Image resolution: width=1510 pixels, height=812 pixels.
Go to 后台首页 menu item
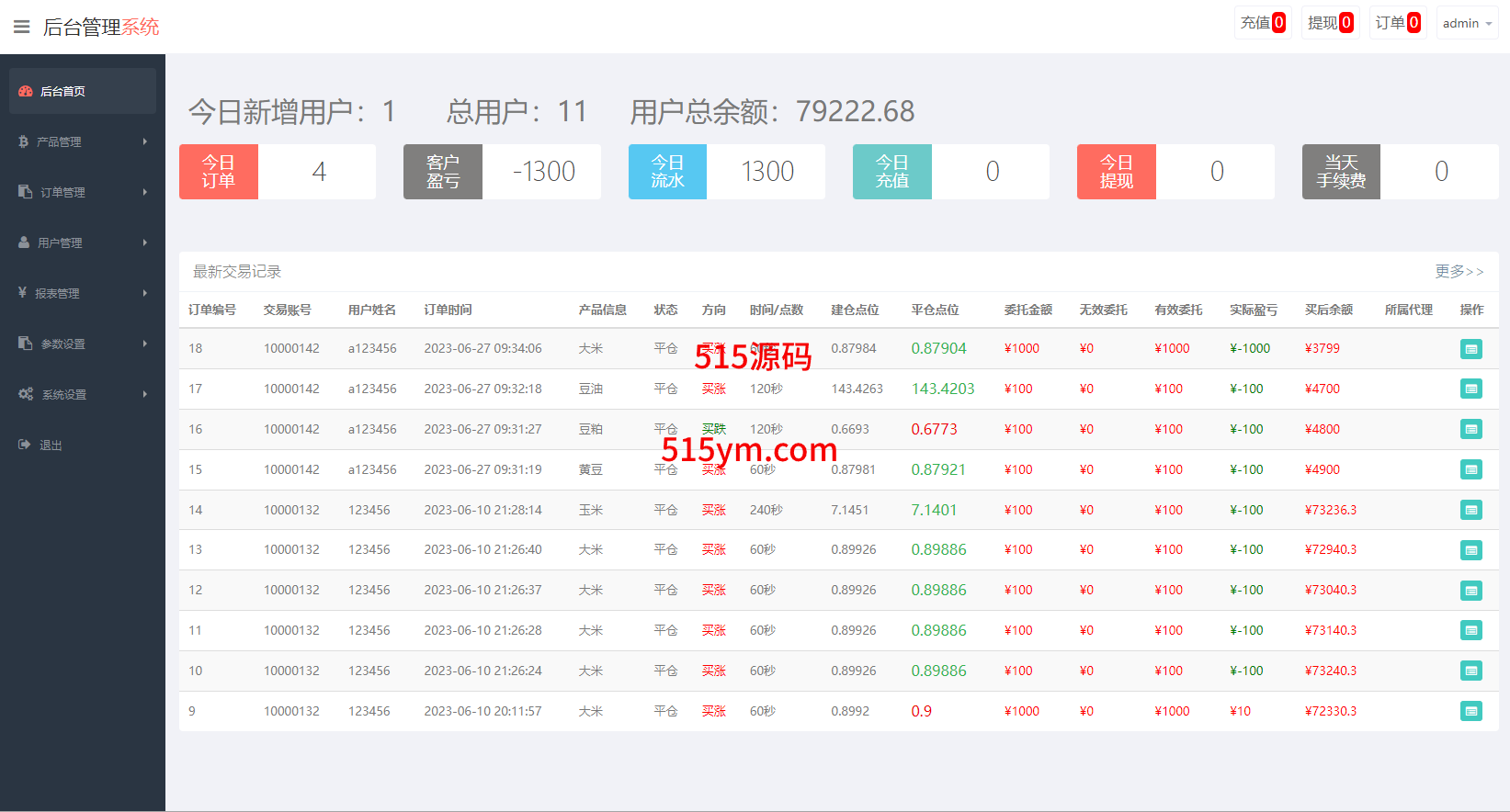[62, 91]
